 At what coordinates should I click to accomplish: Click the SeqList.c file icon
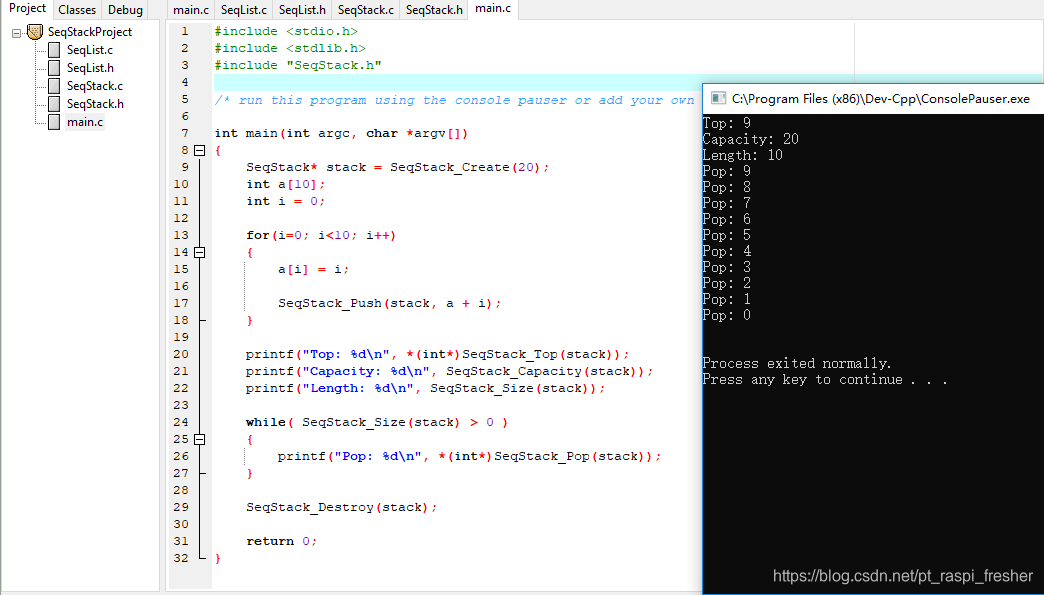tap(54, 50)
